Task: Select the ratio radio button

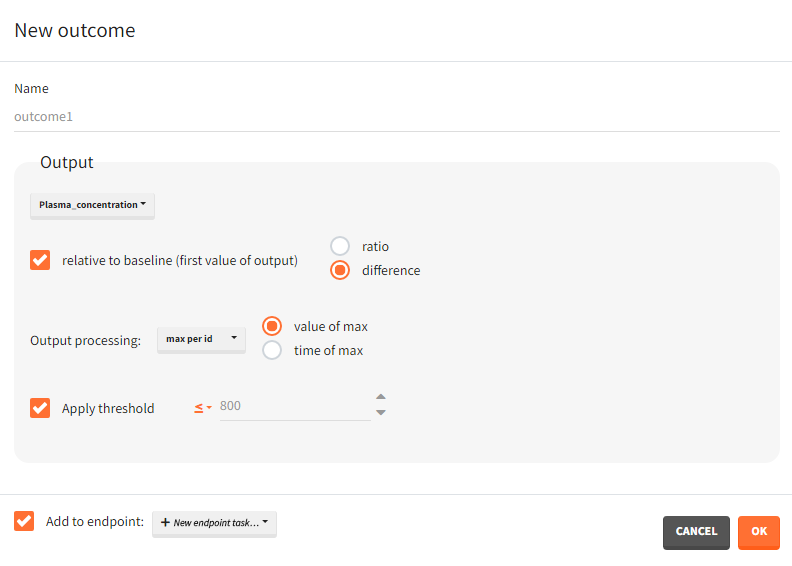Action: [340, 246]
